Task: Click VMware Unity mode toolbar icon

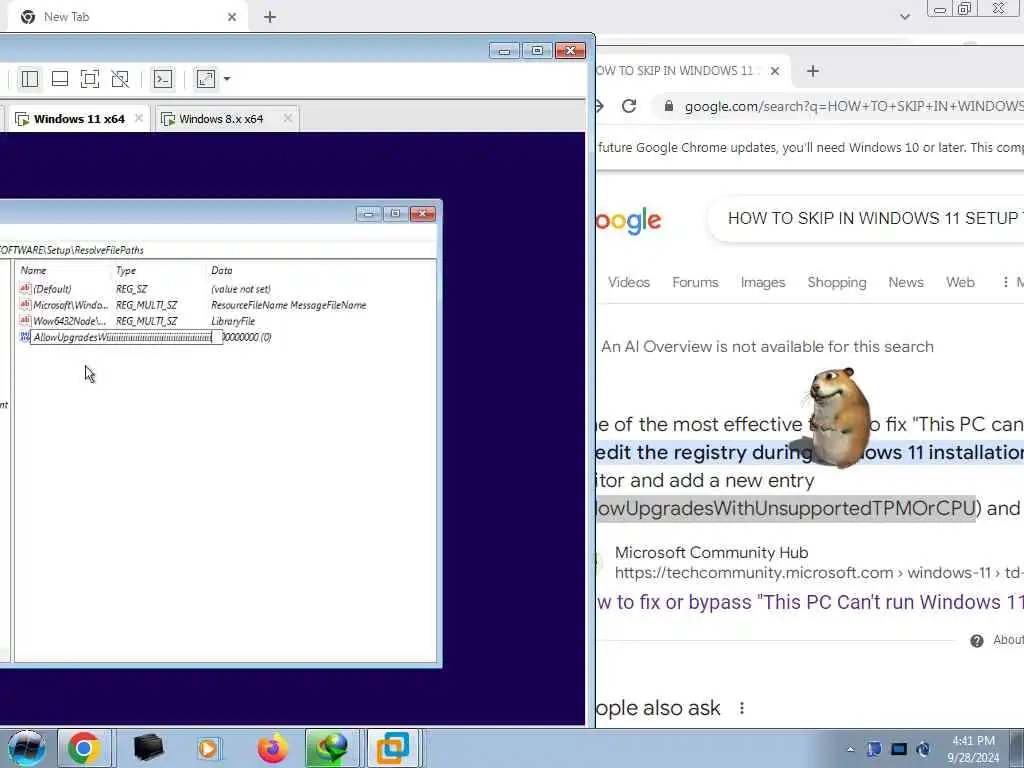Action: 120,79
